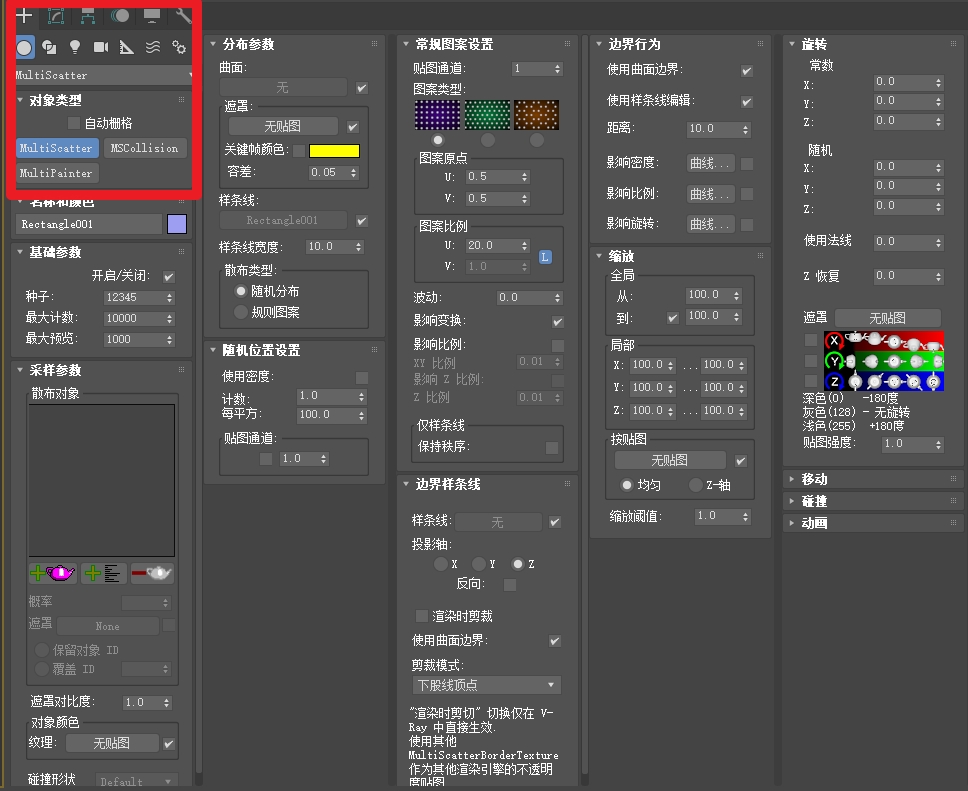Click the 距离 value field 10.0

pyautogui.click(x=714, y=128)
